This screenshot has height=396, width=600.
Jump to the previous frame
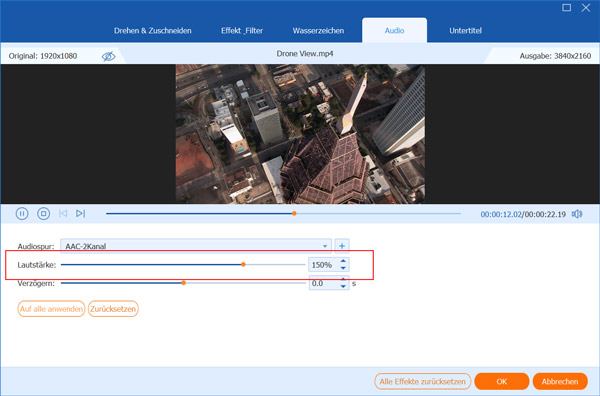[x=63, y=213]
